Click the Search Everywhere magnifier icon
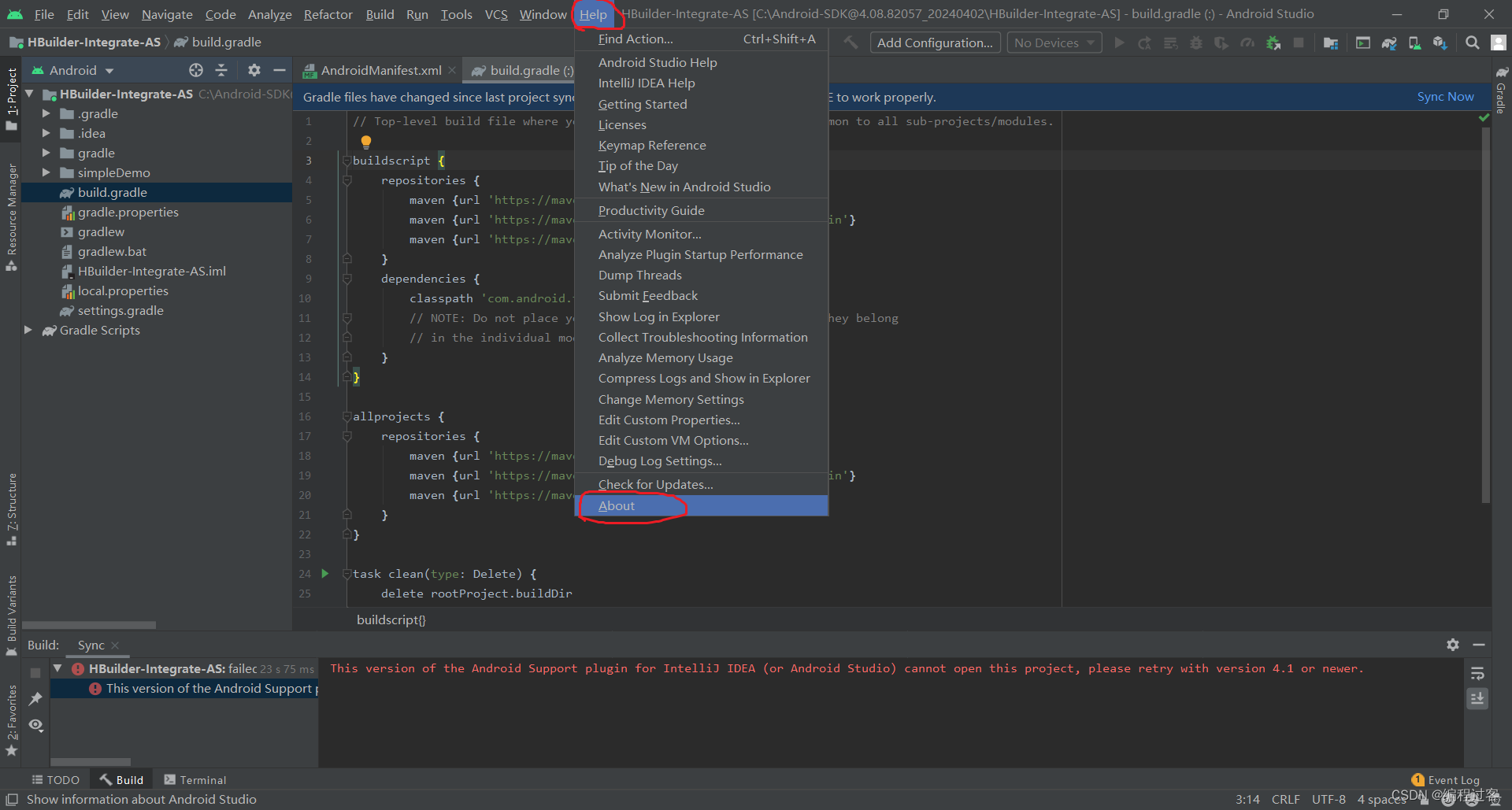 pos(1472,43)
